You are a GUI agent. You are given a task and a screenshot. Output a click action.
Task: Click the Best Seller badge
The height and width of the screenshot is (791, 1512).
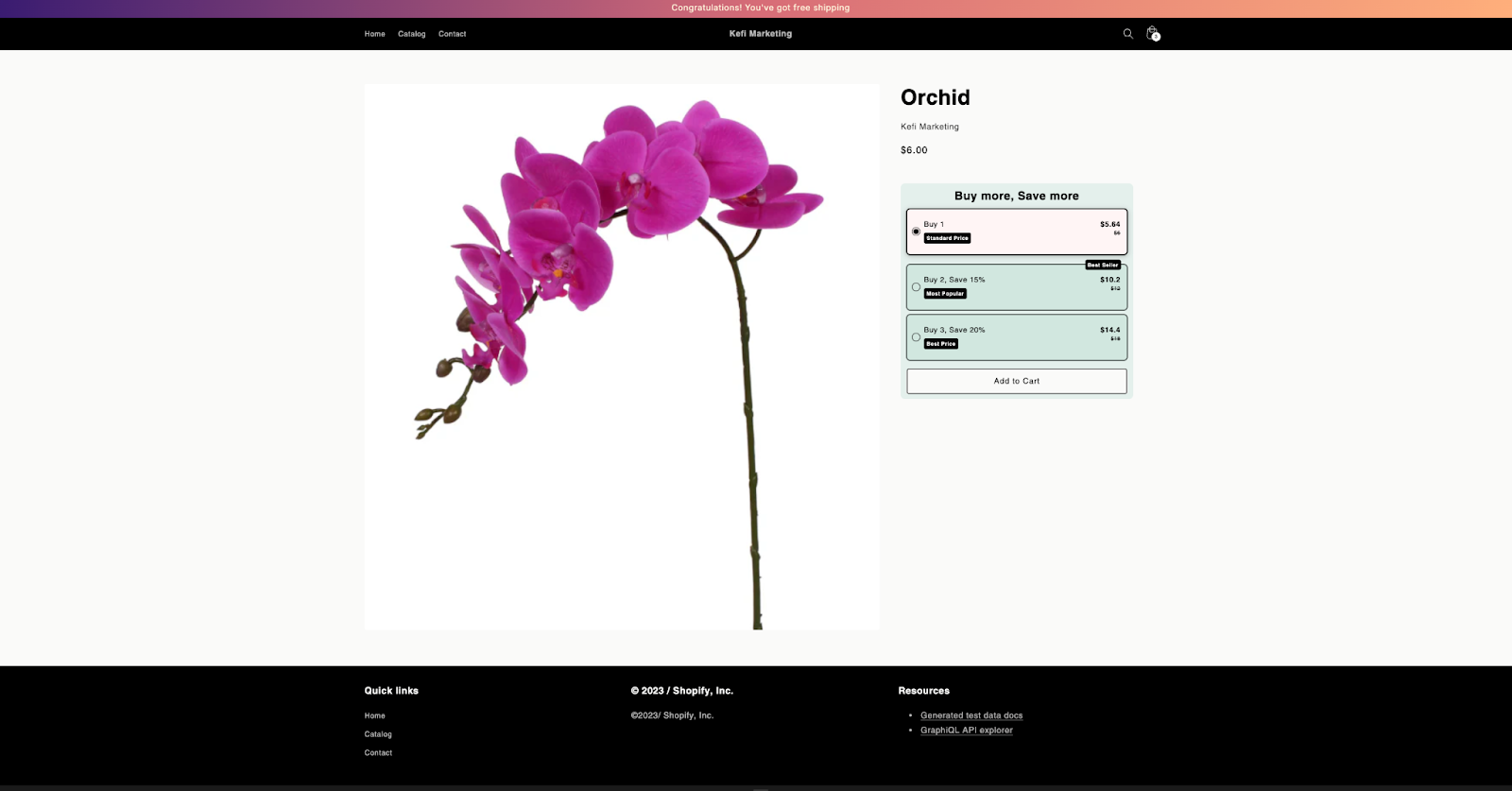point(1103,265)
